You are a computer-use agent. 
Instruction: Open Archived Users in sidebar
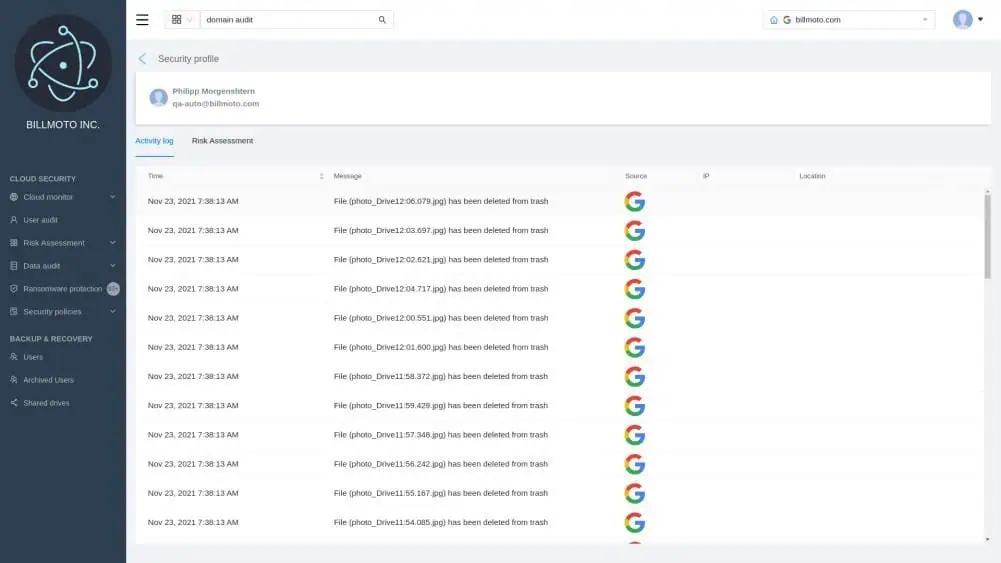point(49,380)
